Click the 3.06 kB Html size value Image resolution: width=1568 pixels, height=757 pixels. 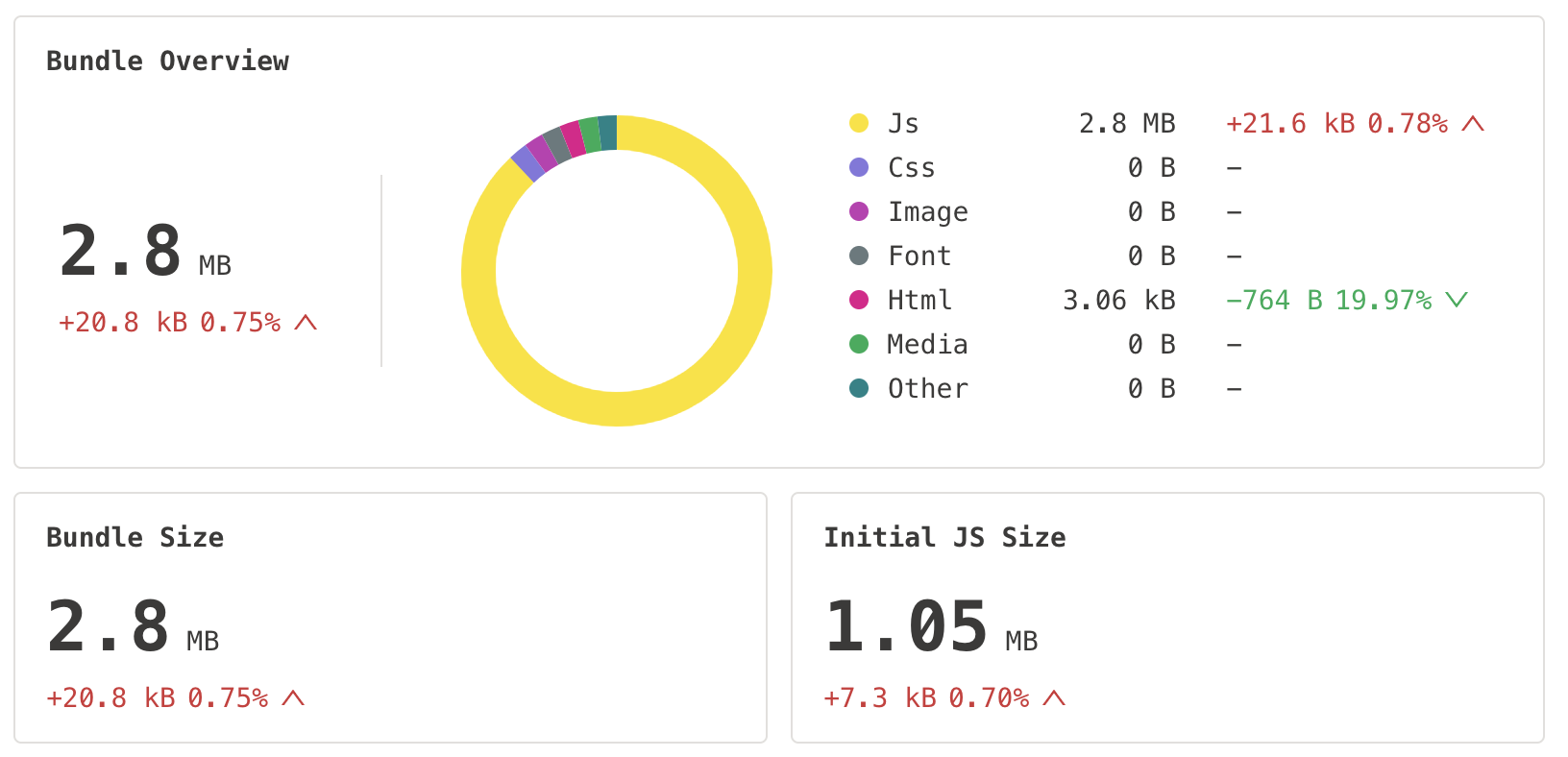[1118, 301]
